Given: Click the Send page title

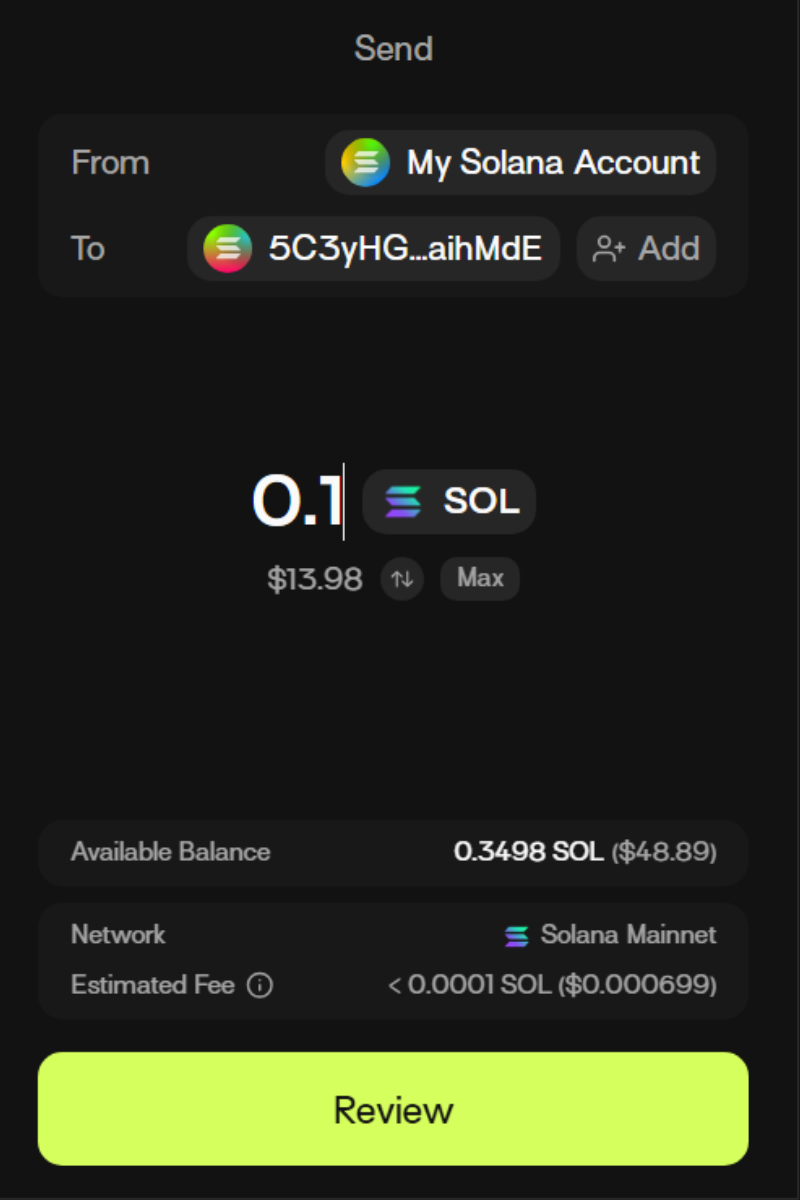Looking at the screenshot, I should tap(394, 48).
